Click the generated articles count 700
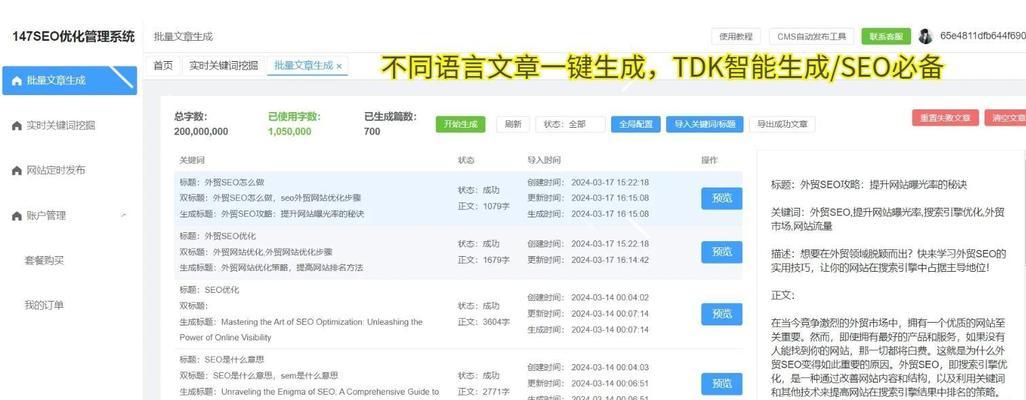The image size is (1026, 400). point(372,132)
